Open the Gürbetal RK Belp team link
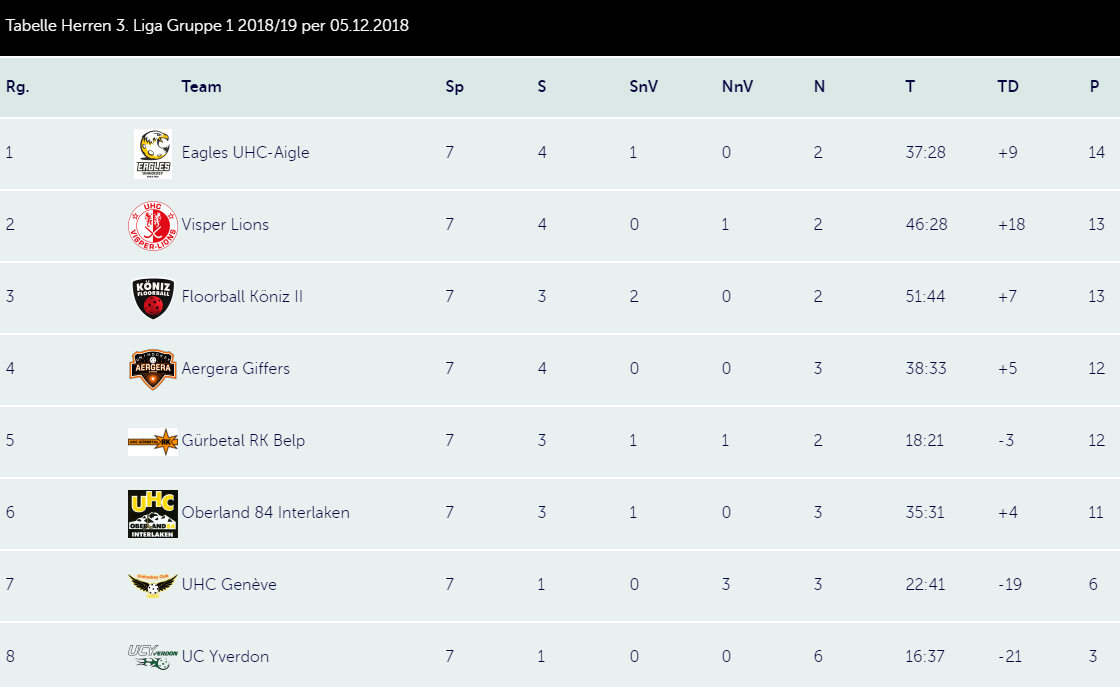The width and height of the screenshot is (1120, 687). (x=243, y=441)
